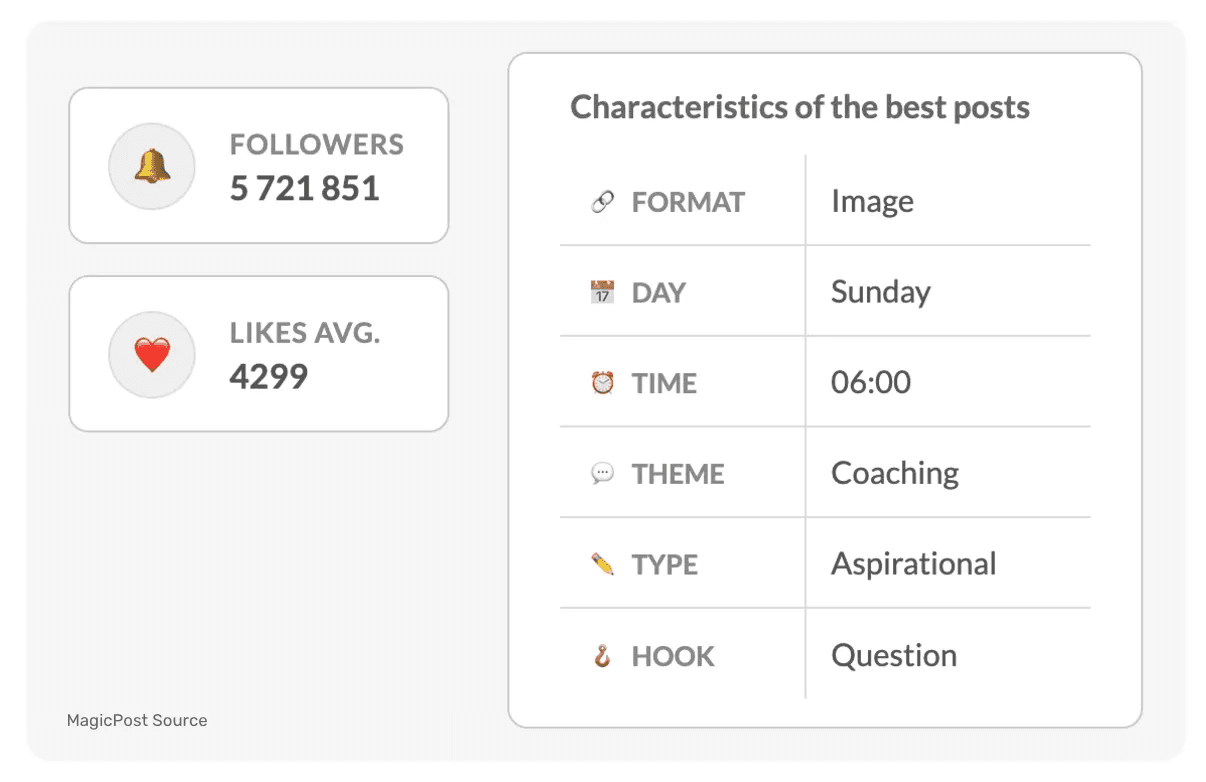Click the Coaching theme value
This screenshot has width=1206, height=782.
(x=895, y=473)
